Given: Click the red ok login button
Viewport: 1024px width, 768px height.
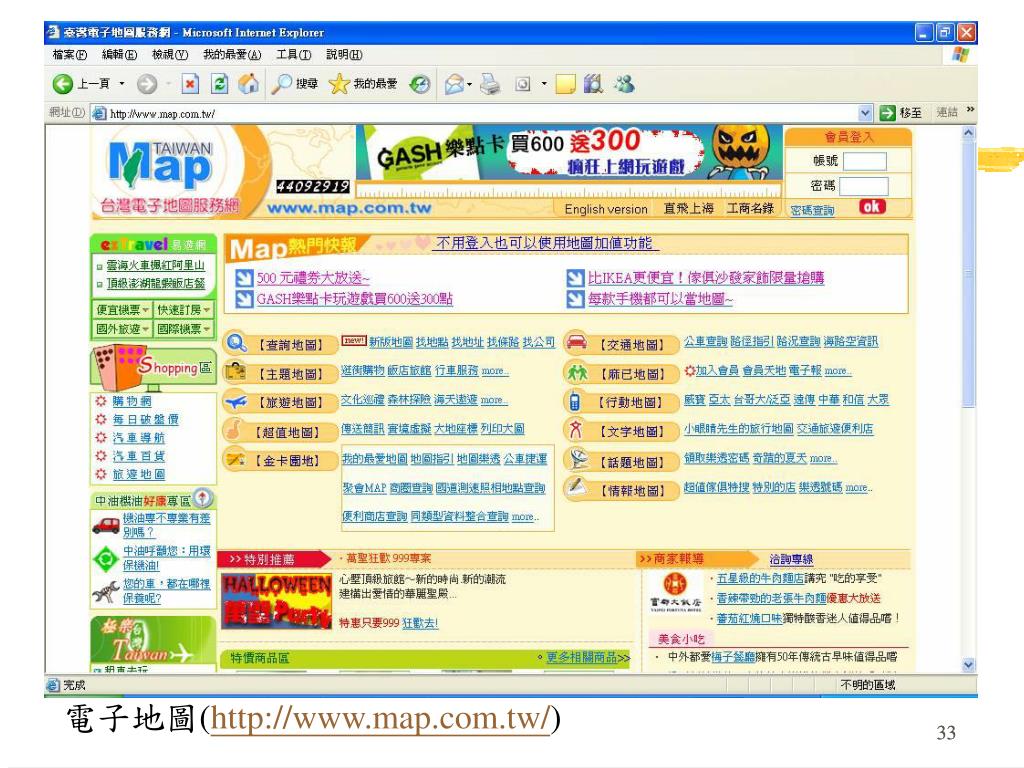Looking at the screenshot, I should tap(872, 207).
